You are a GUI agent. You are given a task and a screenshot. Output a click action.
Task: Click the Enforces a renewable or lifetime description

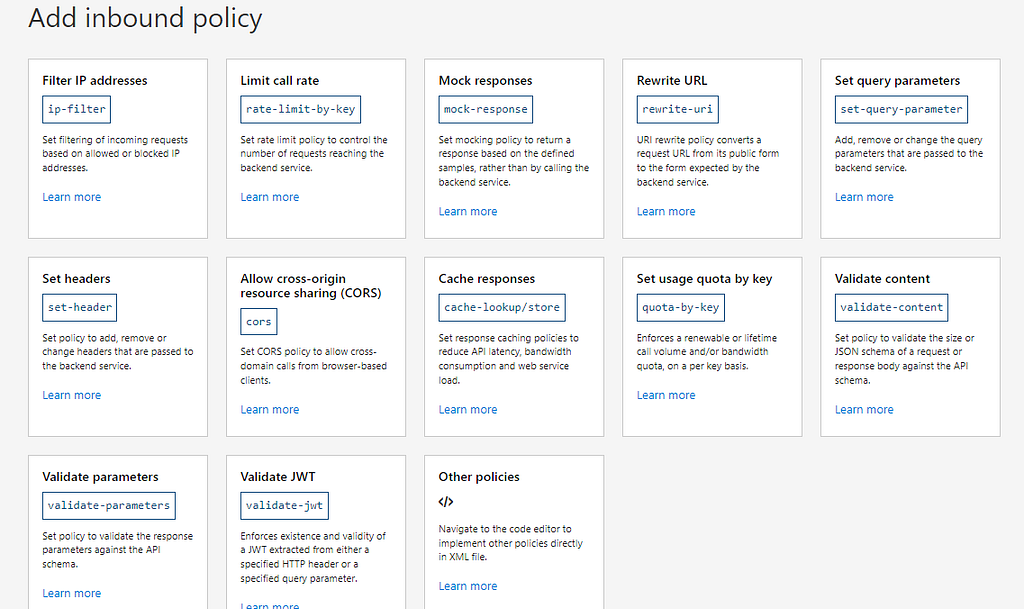tap(707, 352)
